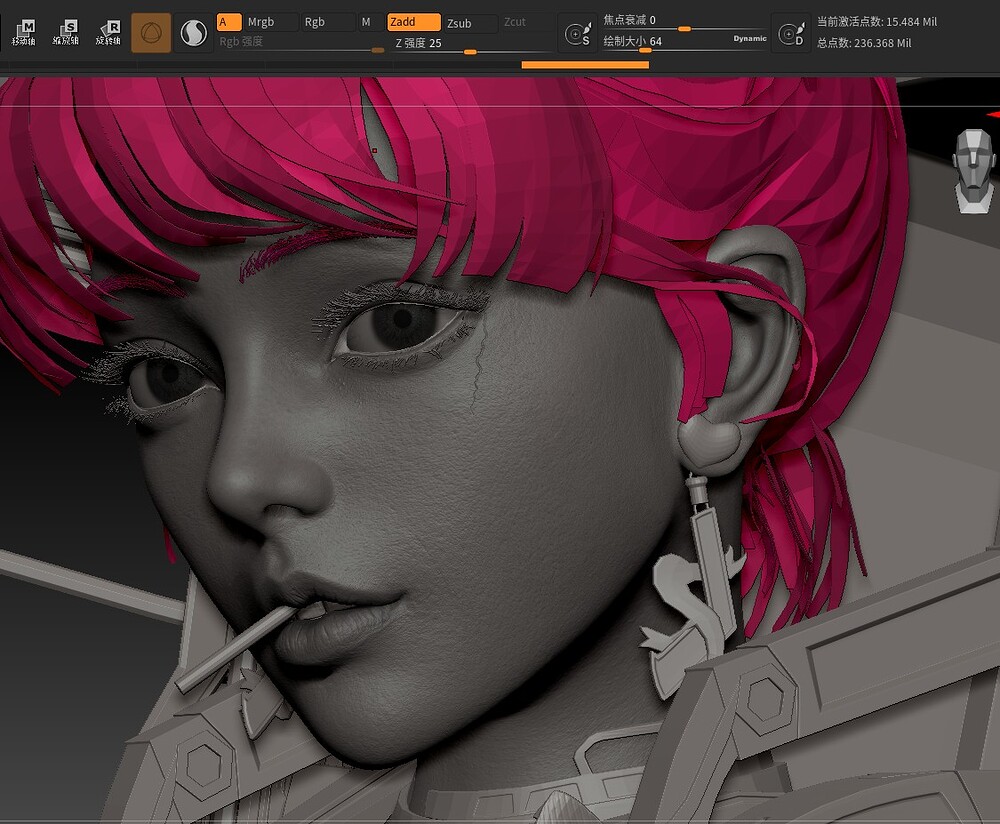Enable Rgb paint mode
Image resolution: width=1000 pixels, height=824 pixels.
328,22
